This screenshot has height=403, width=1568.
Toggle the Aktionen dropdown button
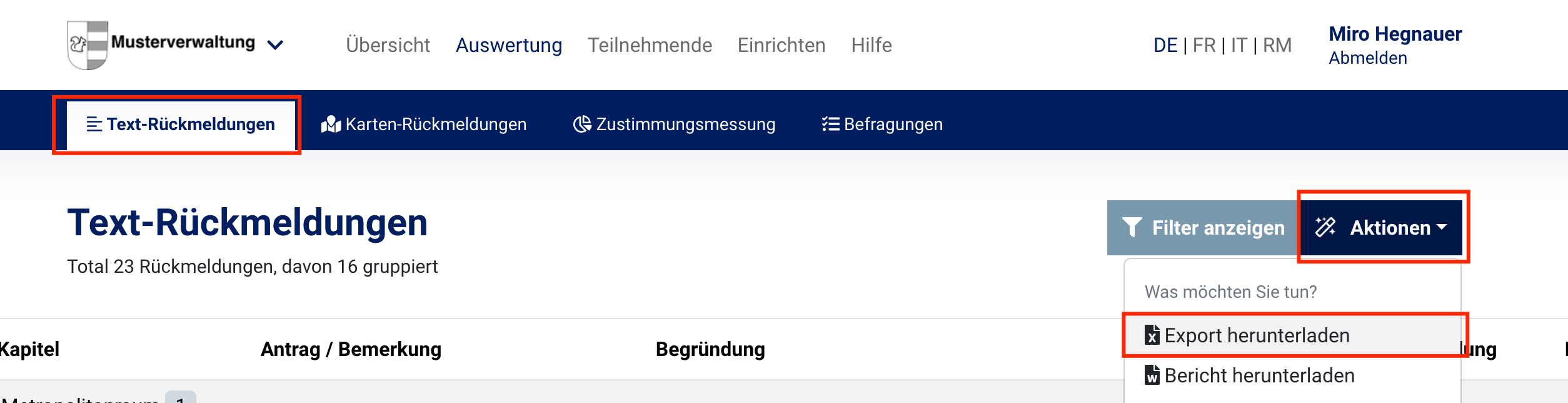click(x=1381, y=227)
